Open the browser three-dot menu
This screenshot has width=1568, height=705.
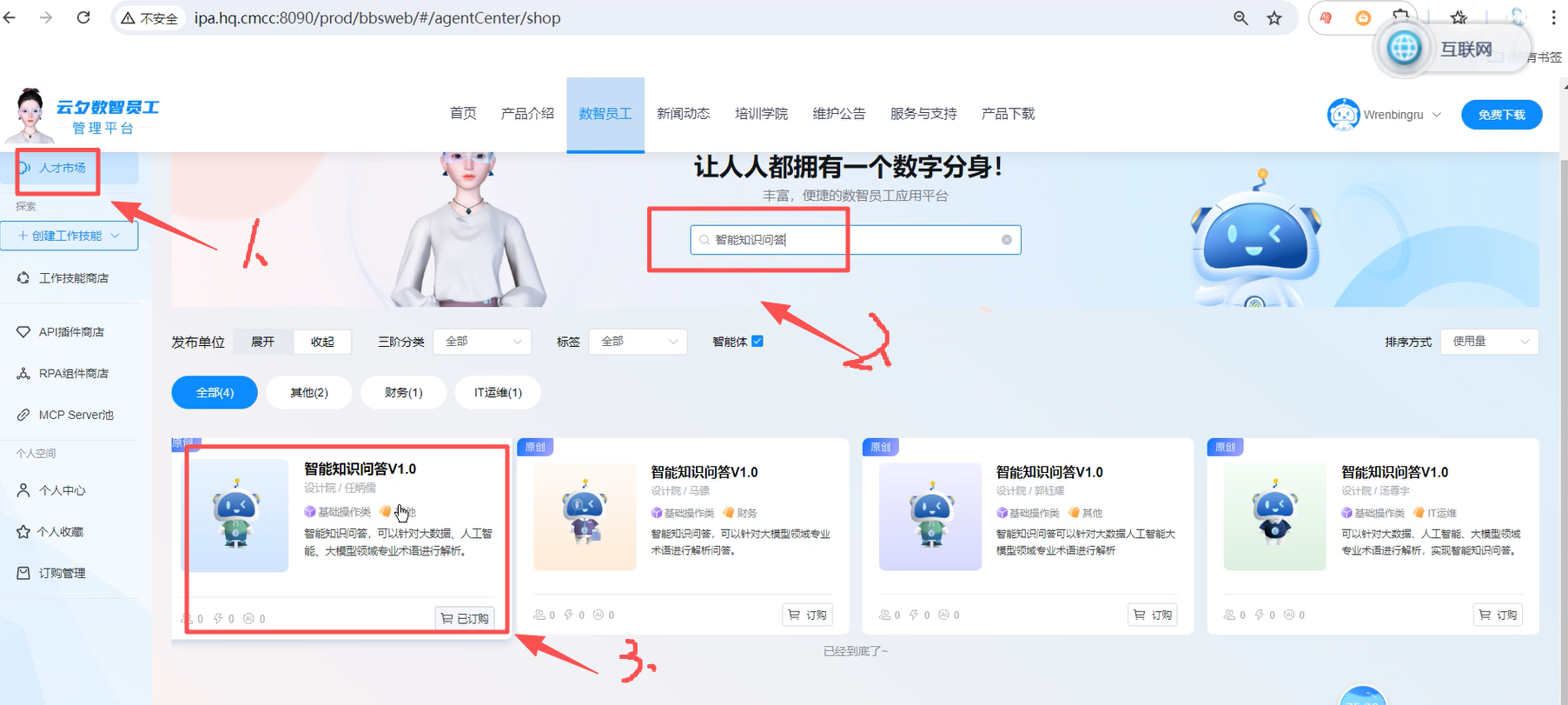(1553, 17)
